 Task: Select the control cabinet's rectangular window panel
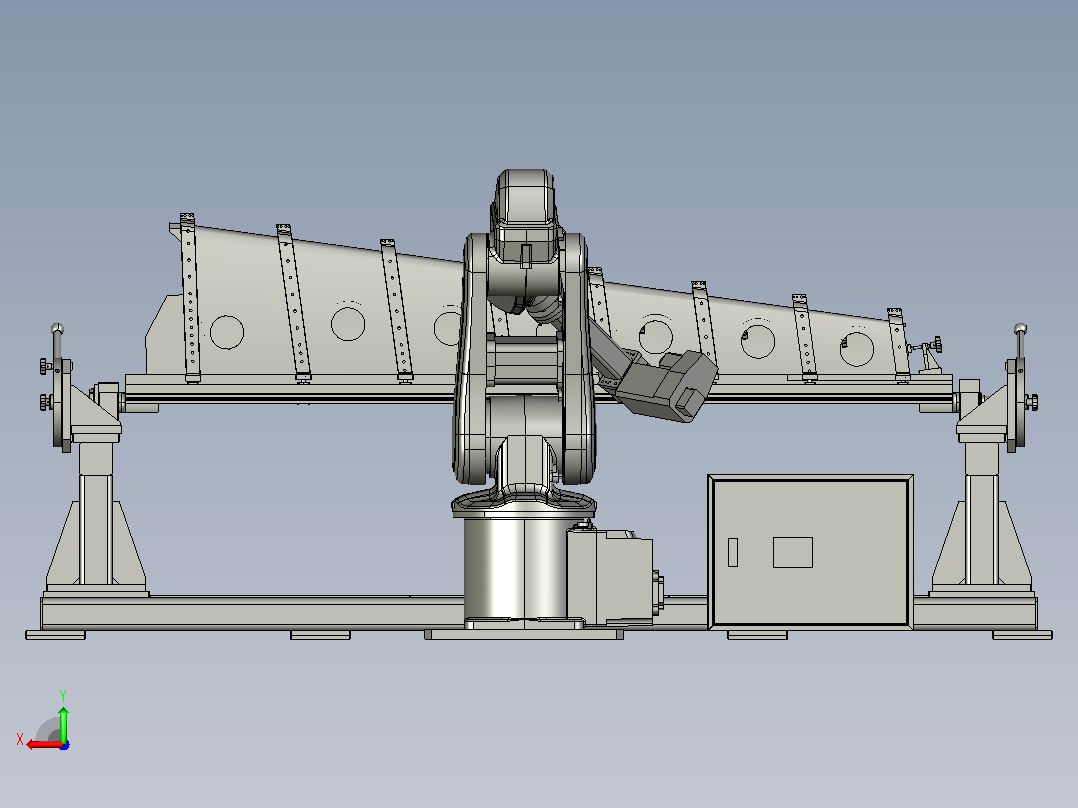(x=793, y=552)
